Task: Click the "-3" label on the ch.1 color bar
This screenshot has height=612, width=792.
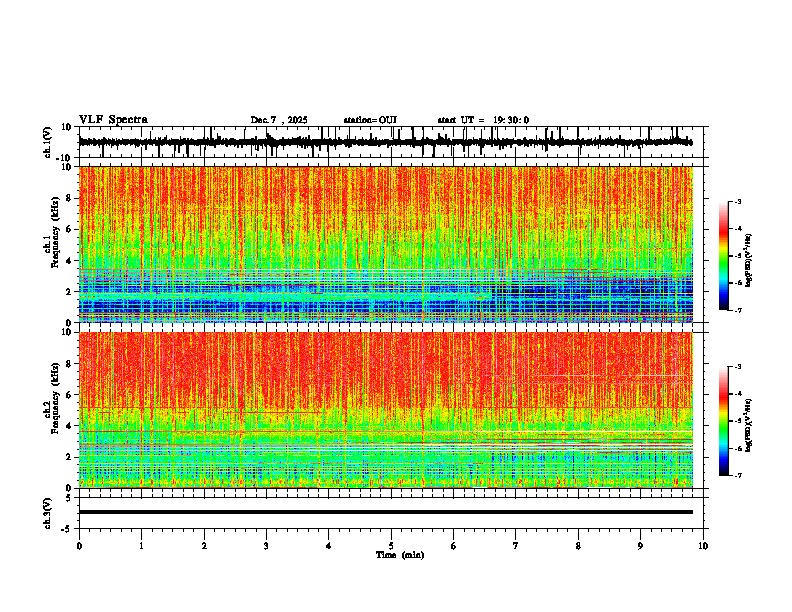Action: pos(738,201)
